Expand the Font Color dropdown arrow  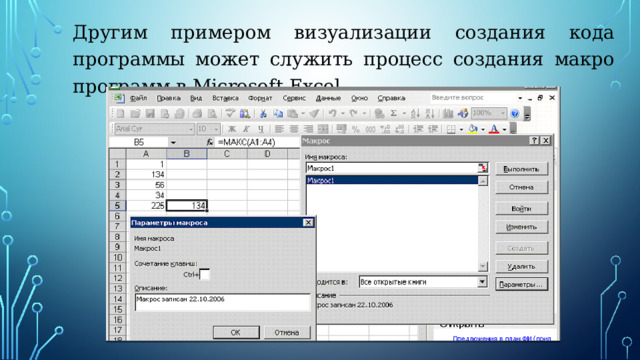(504, 129)
